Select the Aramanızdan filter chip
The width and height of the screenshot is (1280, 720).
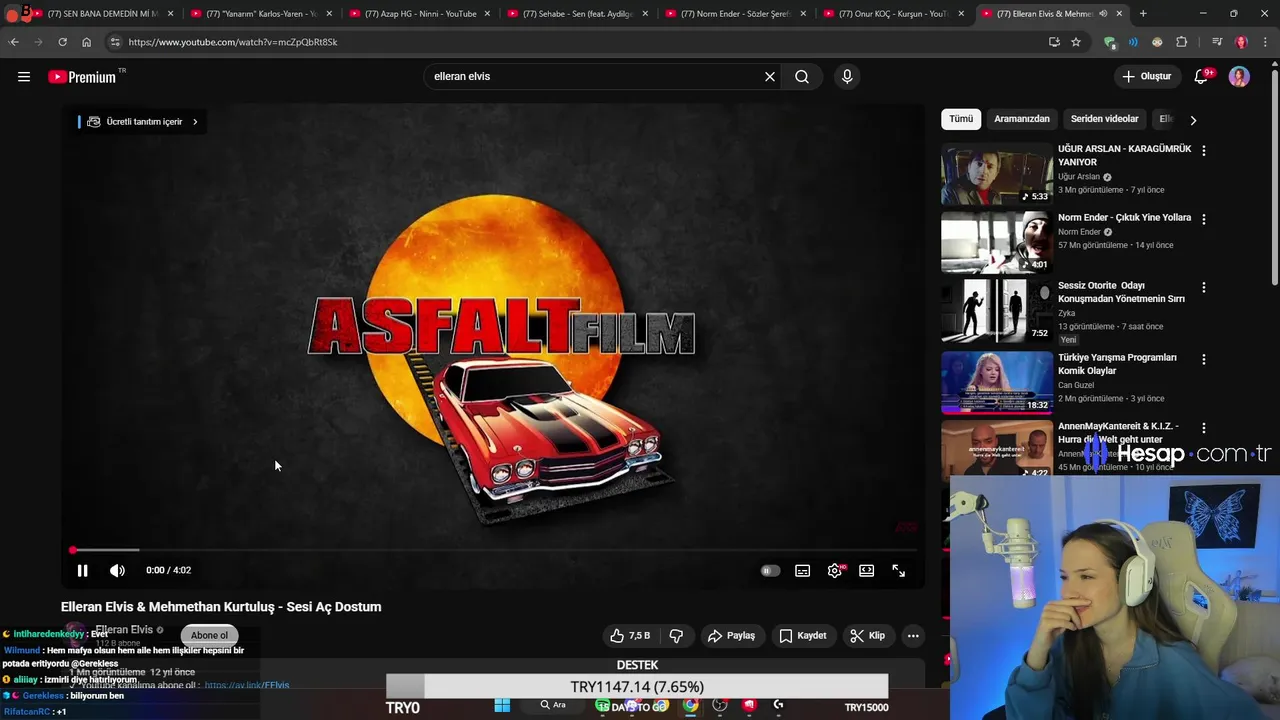pyautogui.click(x=1022, y=119)
